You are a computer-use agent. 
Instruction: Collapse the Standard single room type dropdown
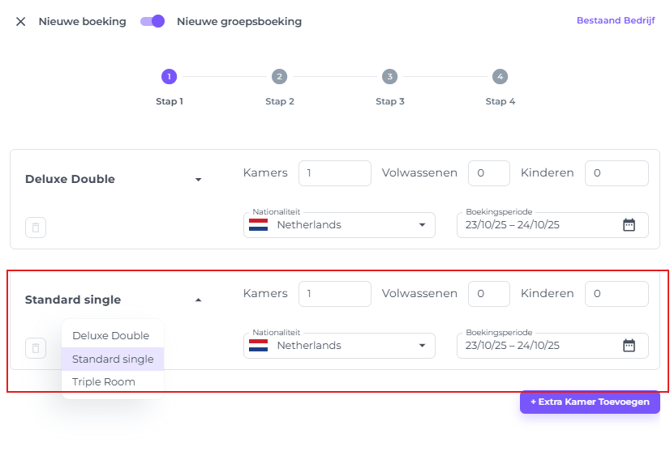198,300
